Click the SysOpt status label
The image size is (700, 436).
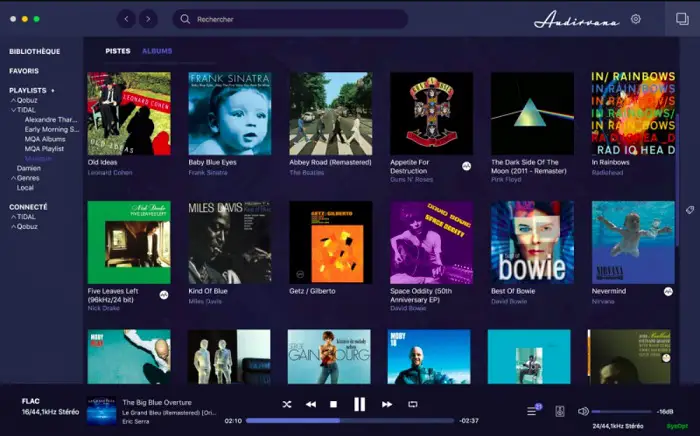(x=677, y=427)
